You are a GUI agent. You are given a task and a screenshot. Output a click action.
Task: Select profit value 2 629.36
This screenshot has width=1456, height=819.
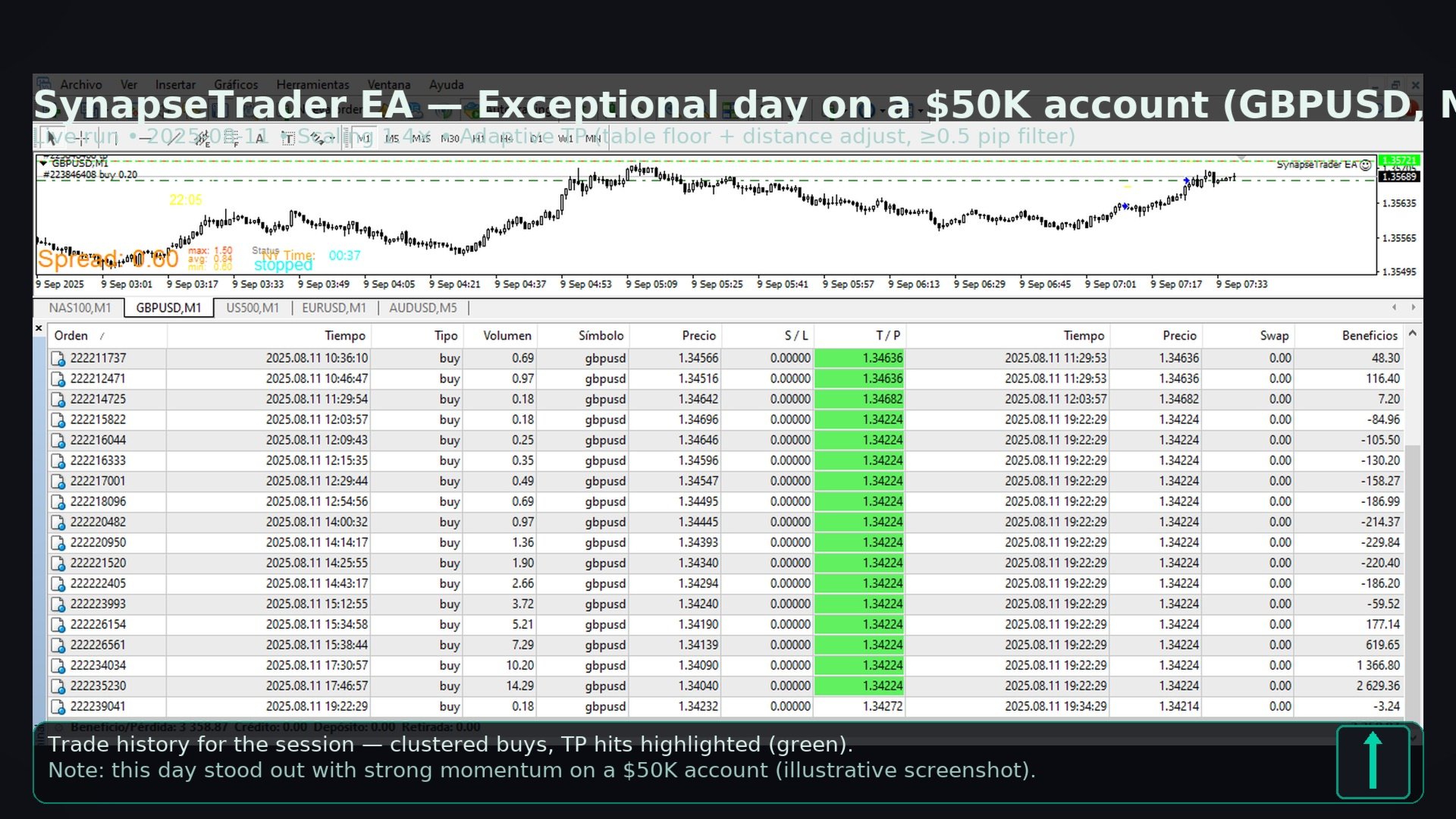[1378, 686]
